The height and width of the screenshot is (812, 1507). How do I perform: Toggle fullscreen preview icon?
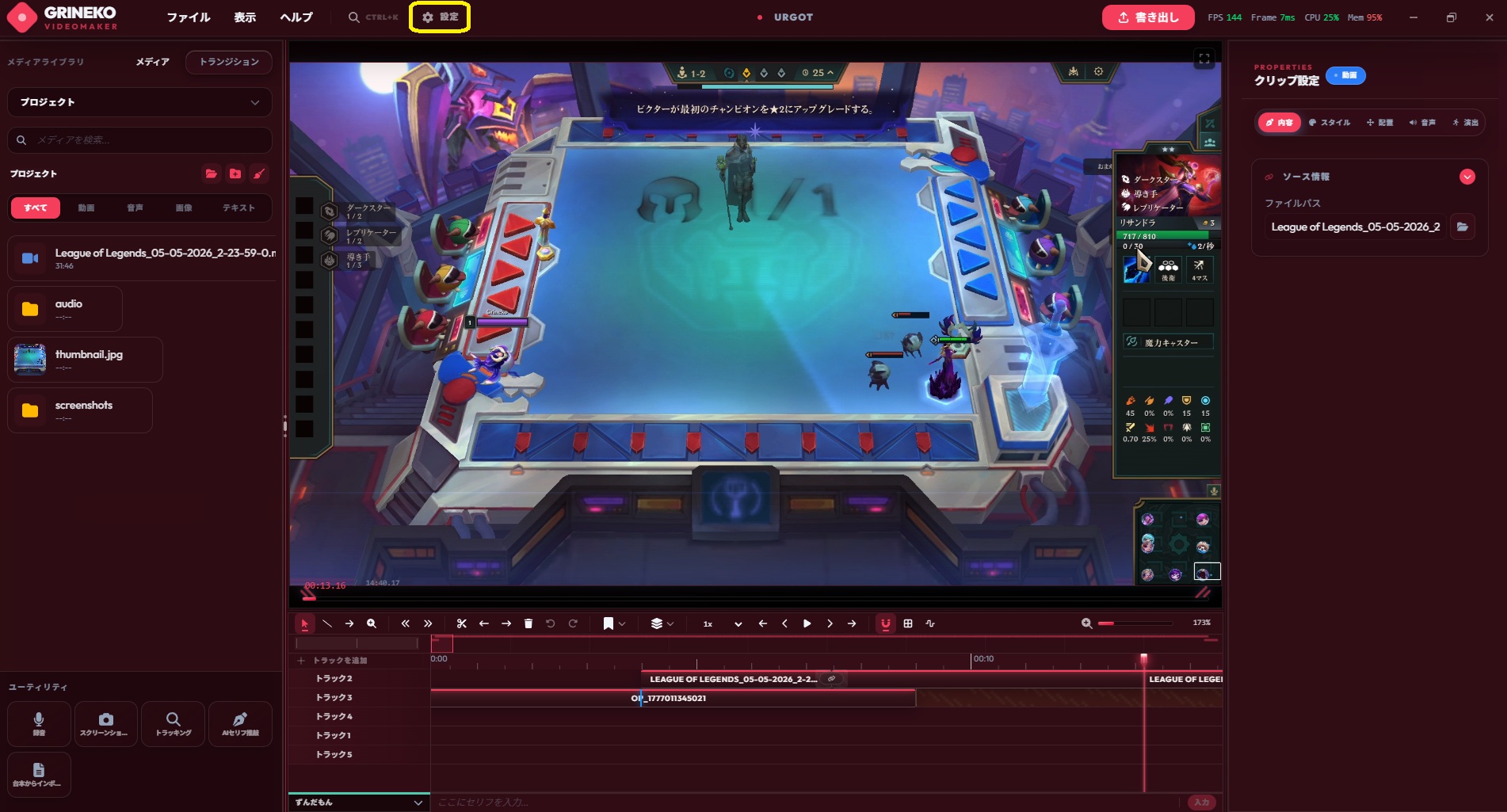[1204, 59]
